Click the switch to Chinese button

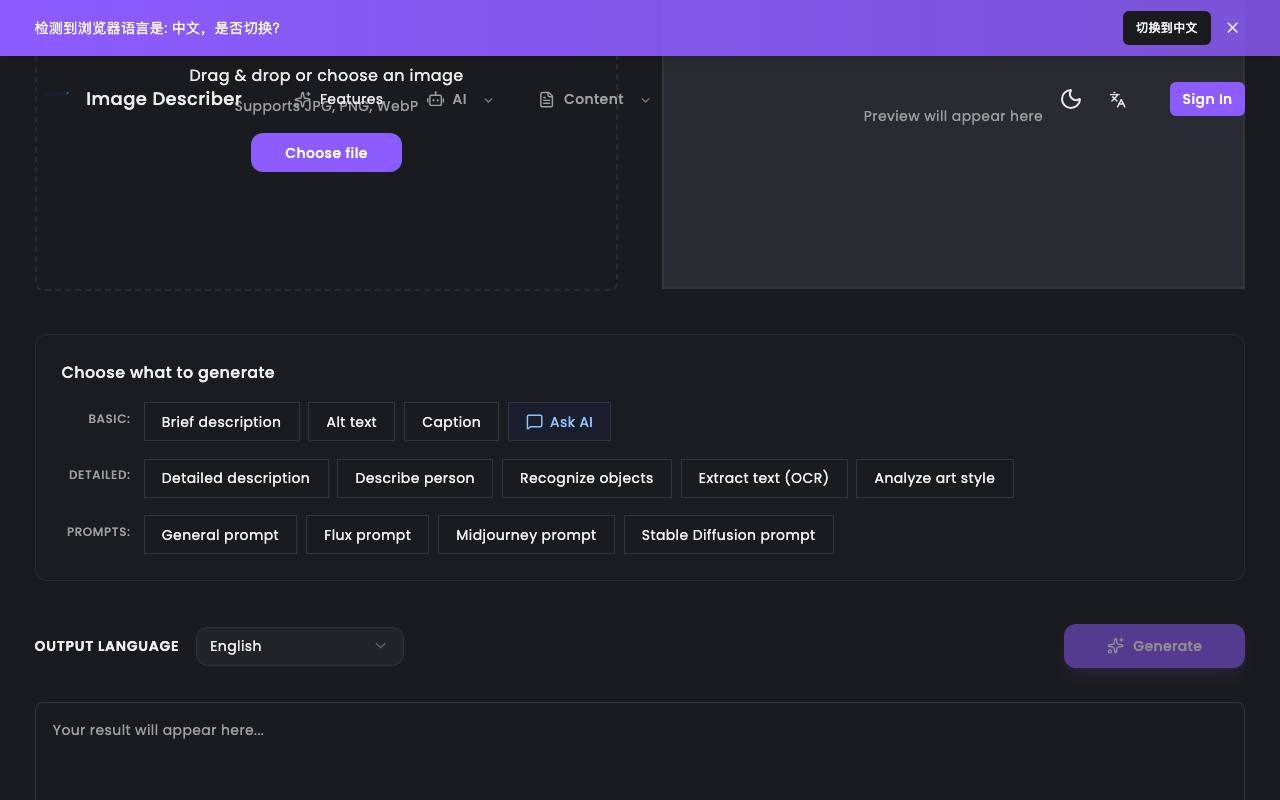(1166, 28)
